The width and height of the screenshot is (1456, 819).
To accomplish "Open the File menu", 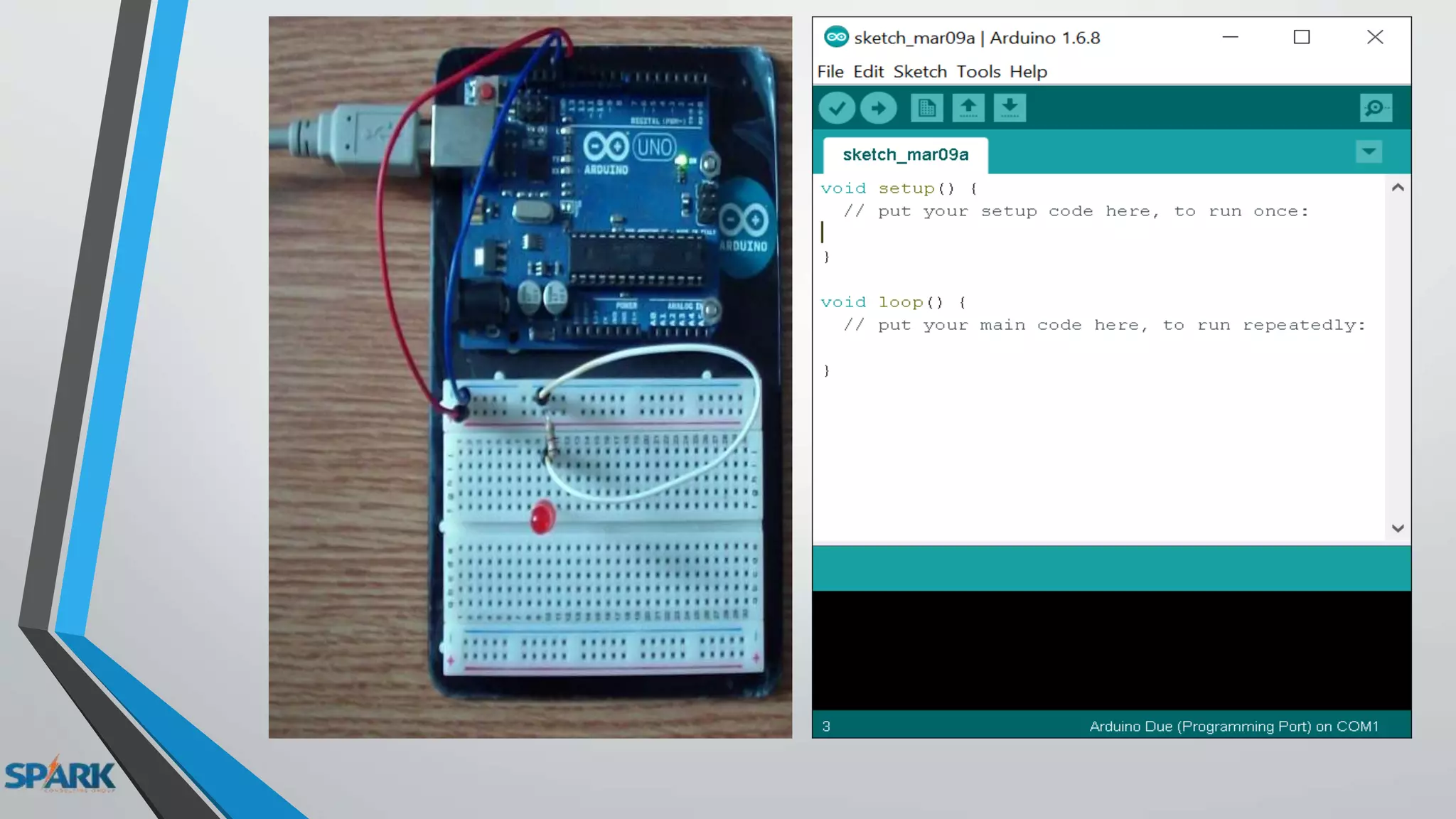I will click(x=830, y=72).
